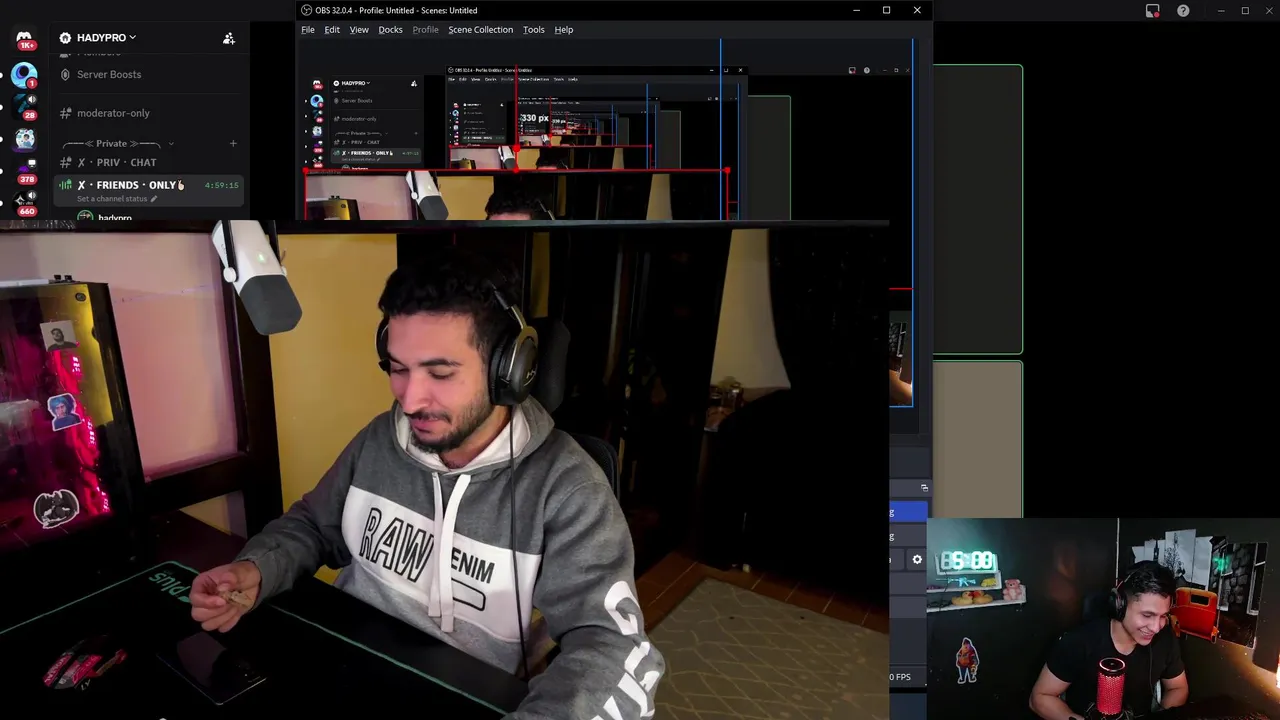The image size is (1280, 720).
Task: Select the anime avatar server icon
Action: coord(24,138)
